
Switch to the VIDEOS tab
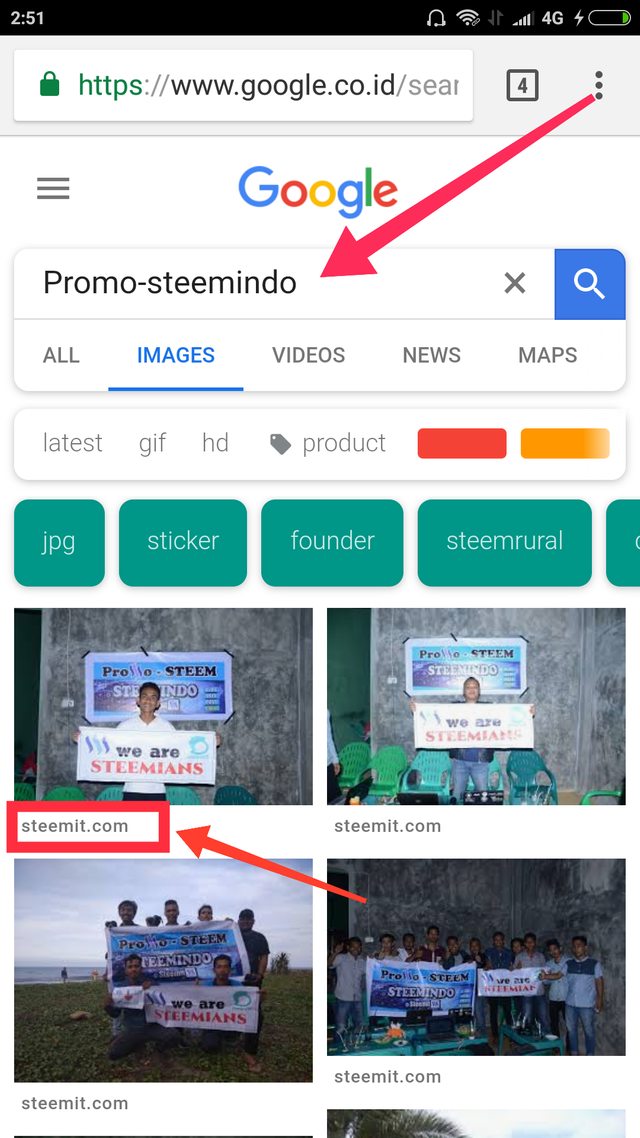coord(308,355)
